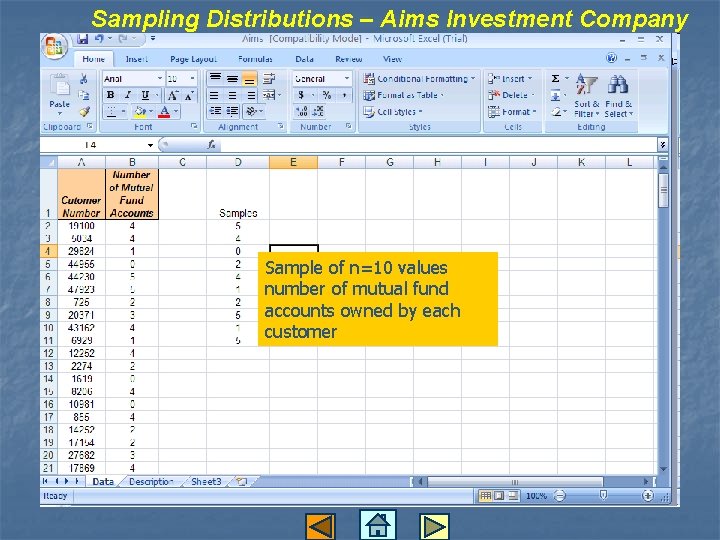Increase decimal places
The height and width of the screenshot is (540, 720).
302,111
